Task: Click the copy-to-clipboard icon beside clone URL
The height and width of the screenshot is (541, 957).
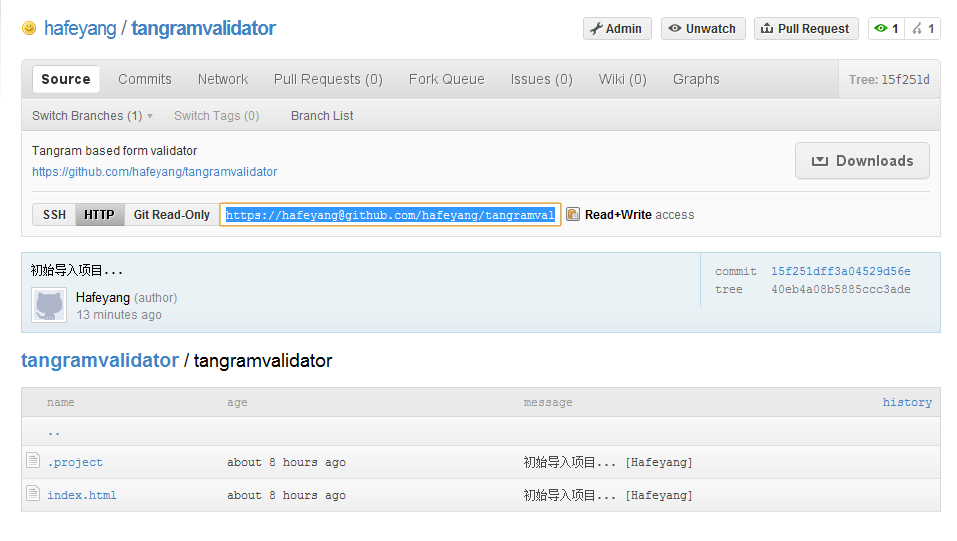Action: [x=572, y=214]
